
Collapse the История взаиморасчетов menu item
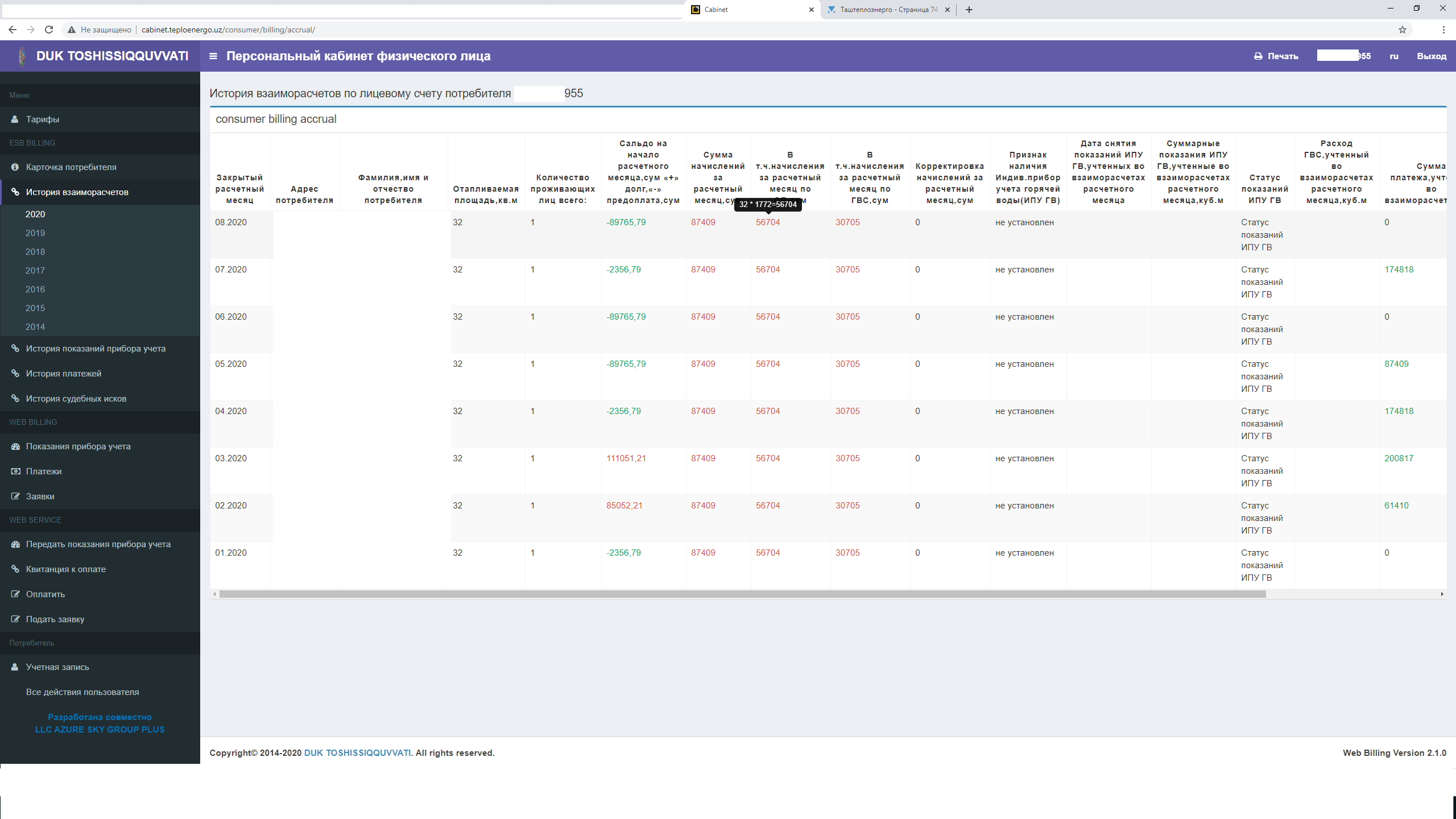click(77, 192)
